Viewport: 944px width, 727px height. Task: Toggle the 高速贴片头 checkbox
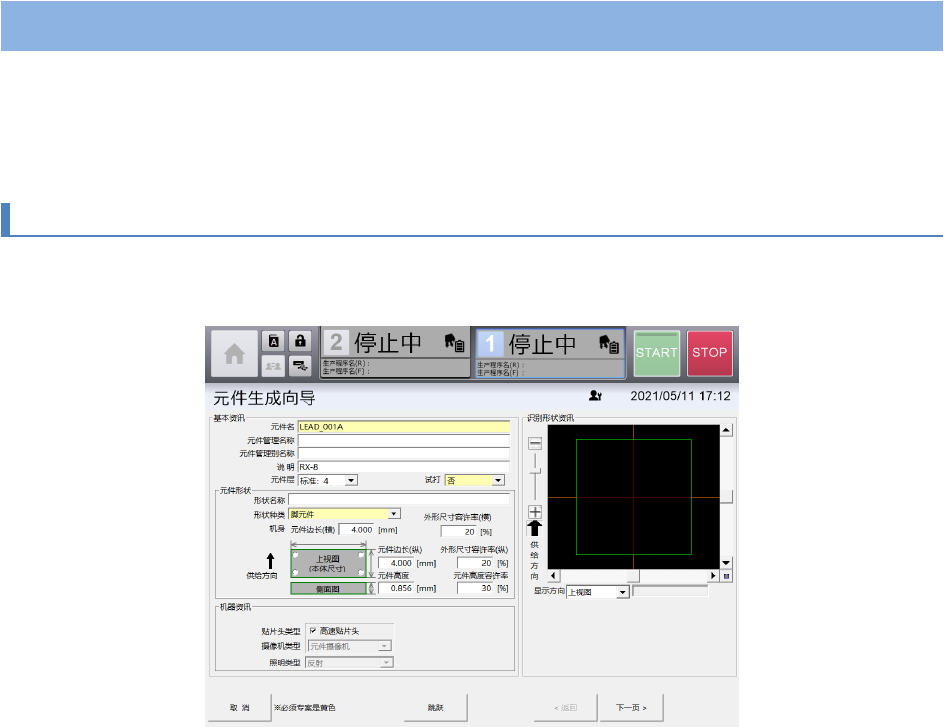313,631
